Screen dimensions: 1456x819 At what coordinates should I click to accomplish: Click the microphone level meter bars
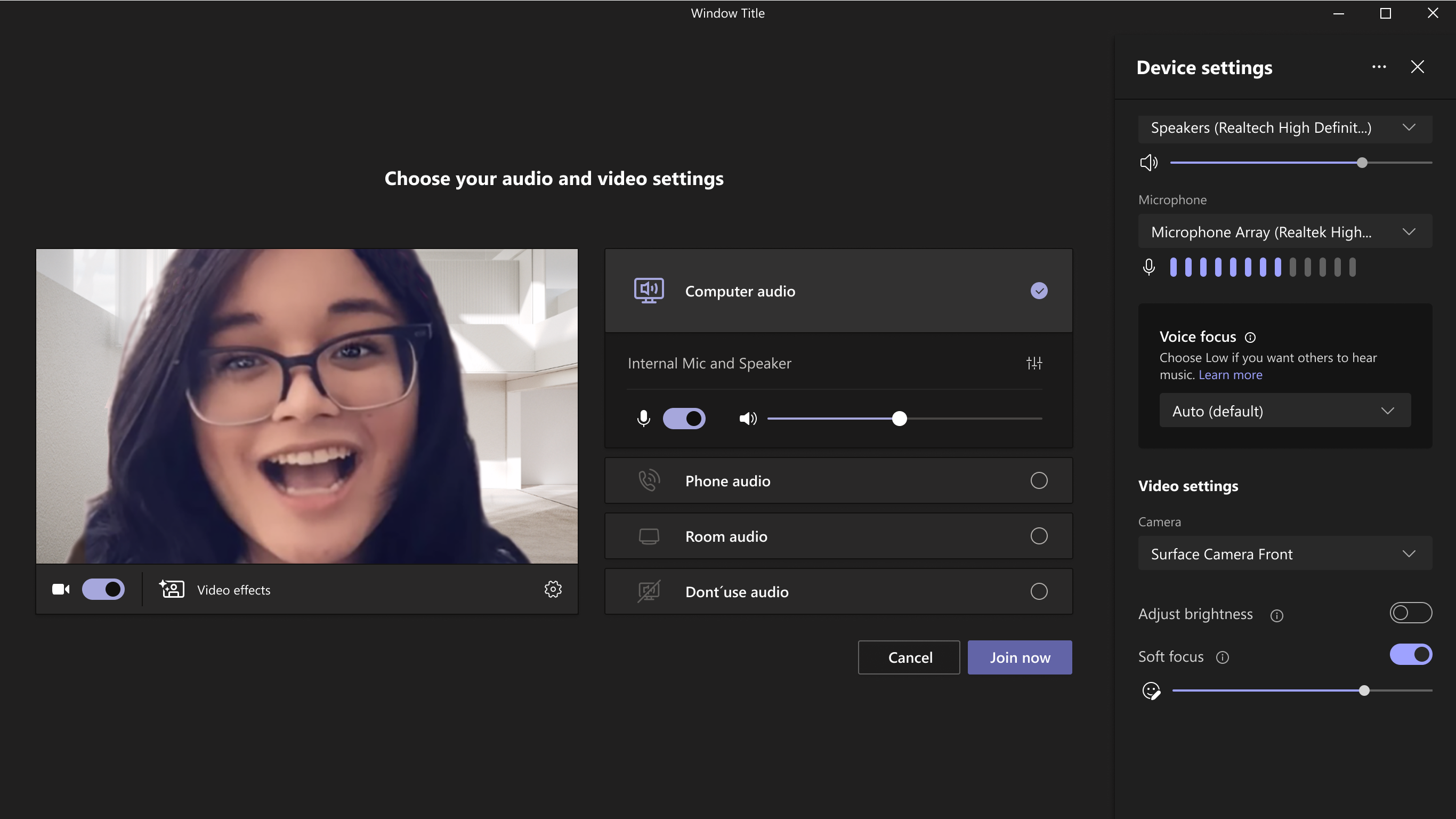[1263, 267]
